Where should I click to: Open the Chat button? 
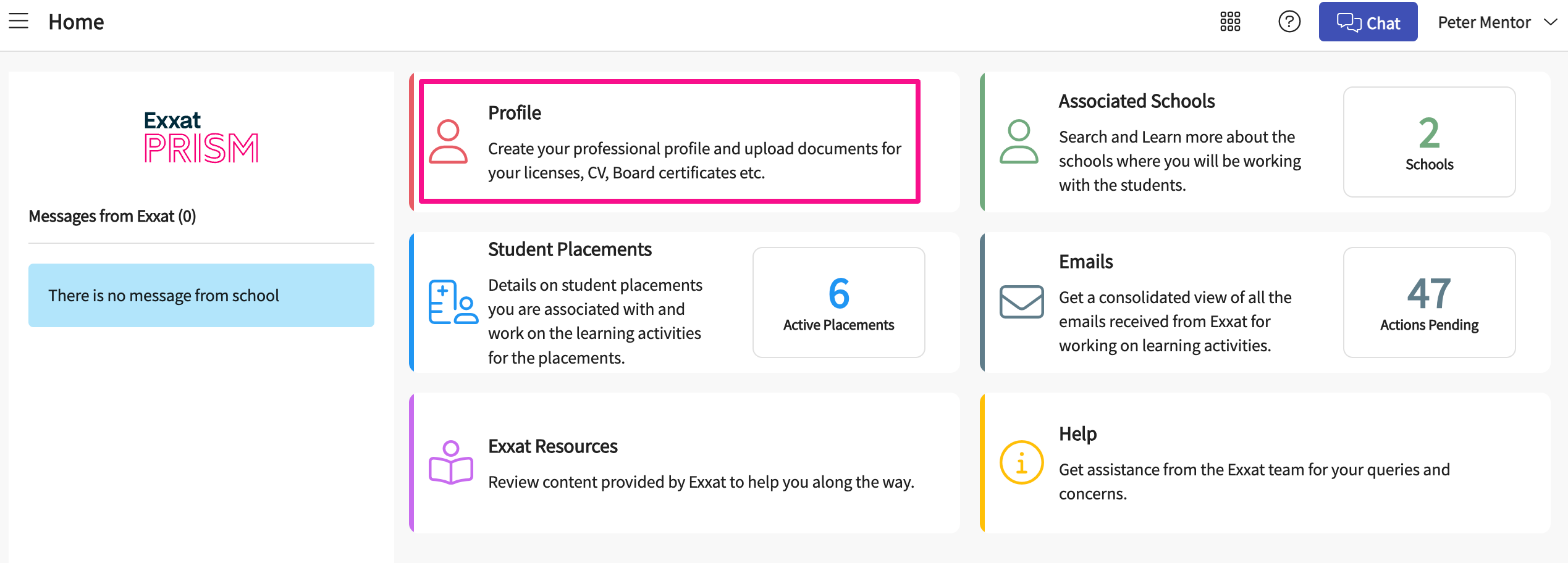[x=1368, y=22]
